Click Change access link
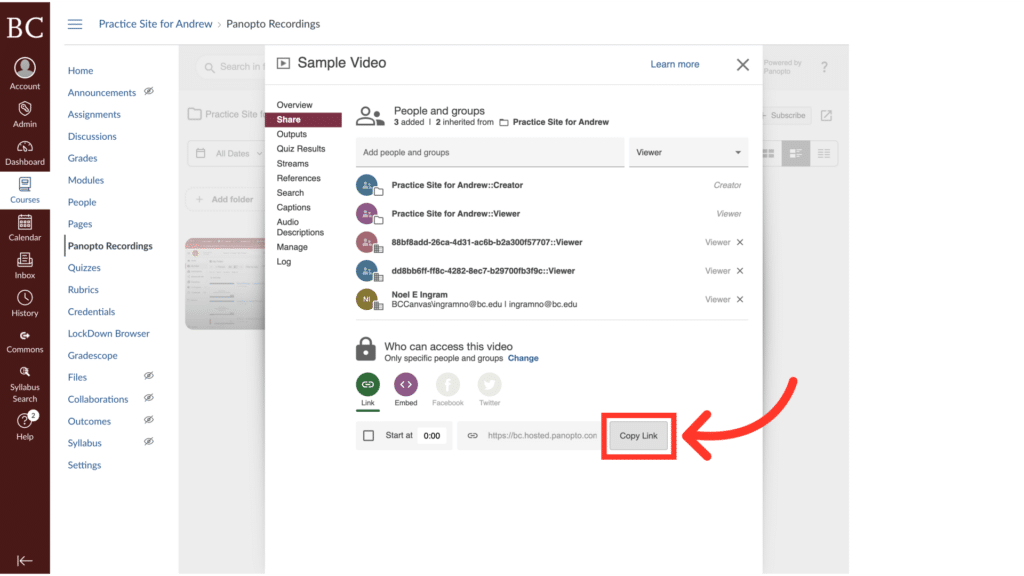 (x=523, y=359)
